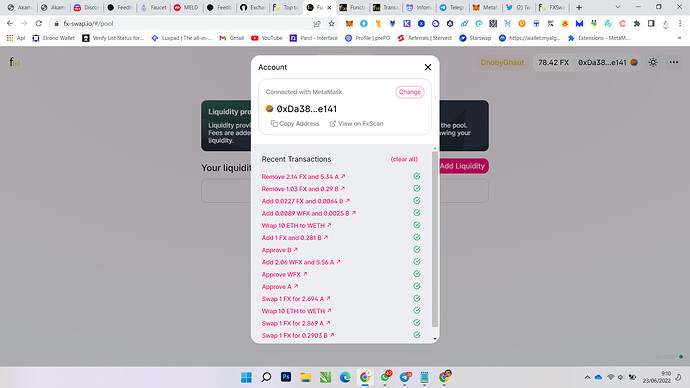Open the three-dot more menu

[x=674, y=62]
